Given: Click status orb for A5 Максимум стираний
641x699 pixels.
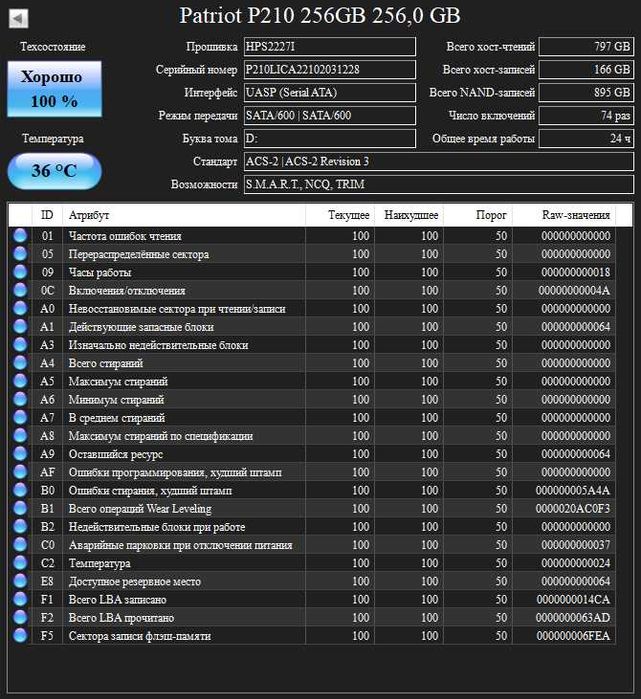Looking at the screenshot, I should [20, 381].
